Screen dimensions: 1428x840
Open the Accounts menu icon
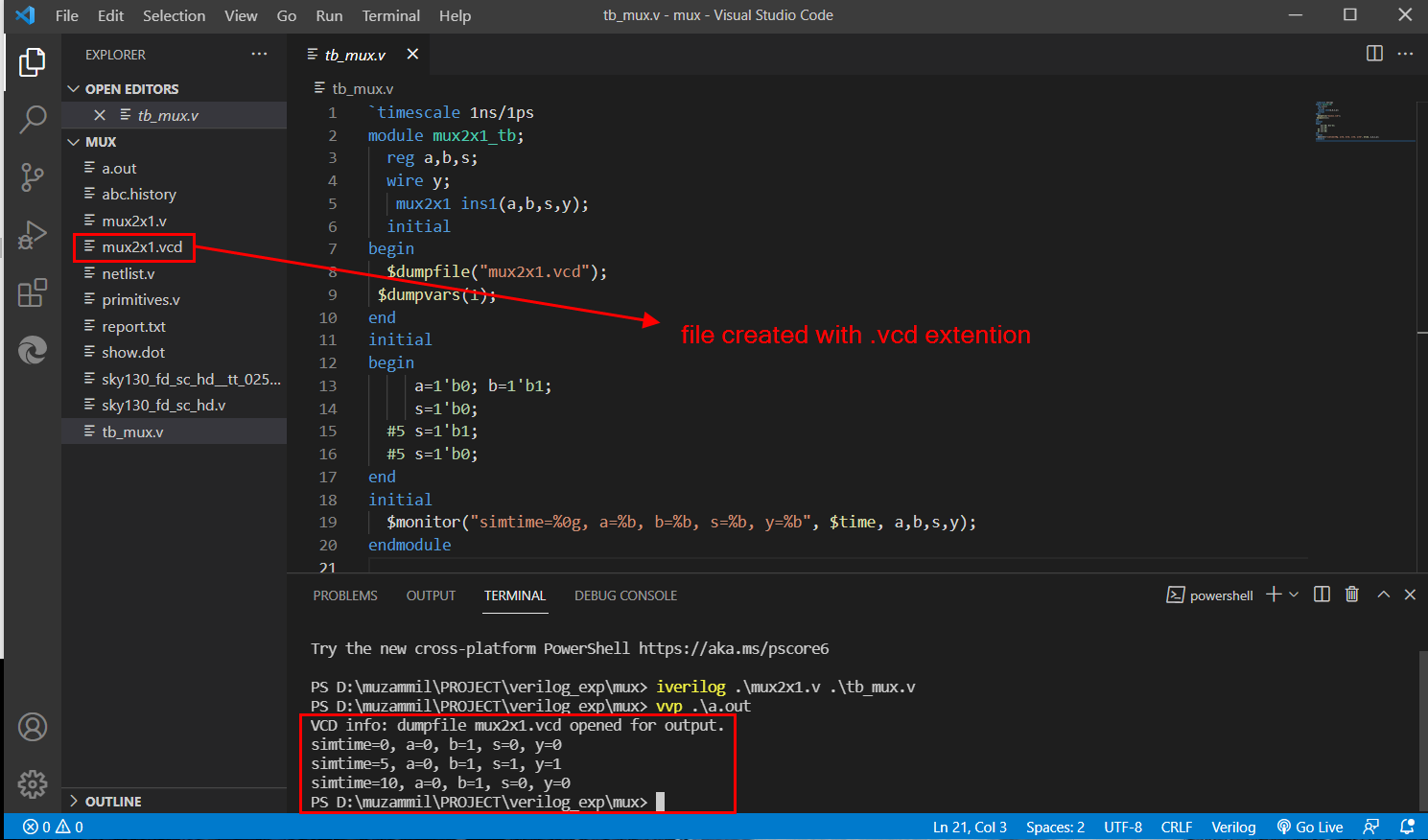coord(33,727)
